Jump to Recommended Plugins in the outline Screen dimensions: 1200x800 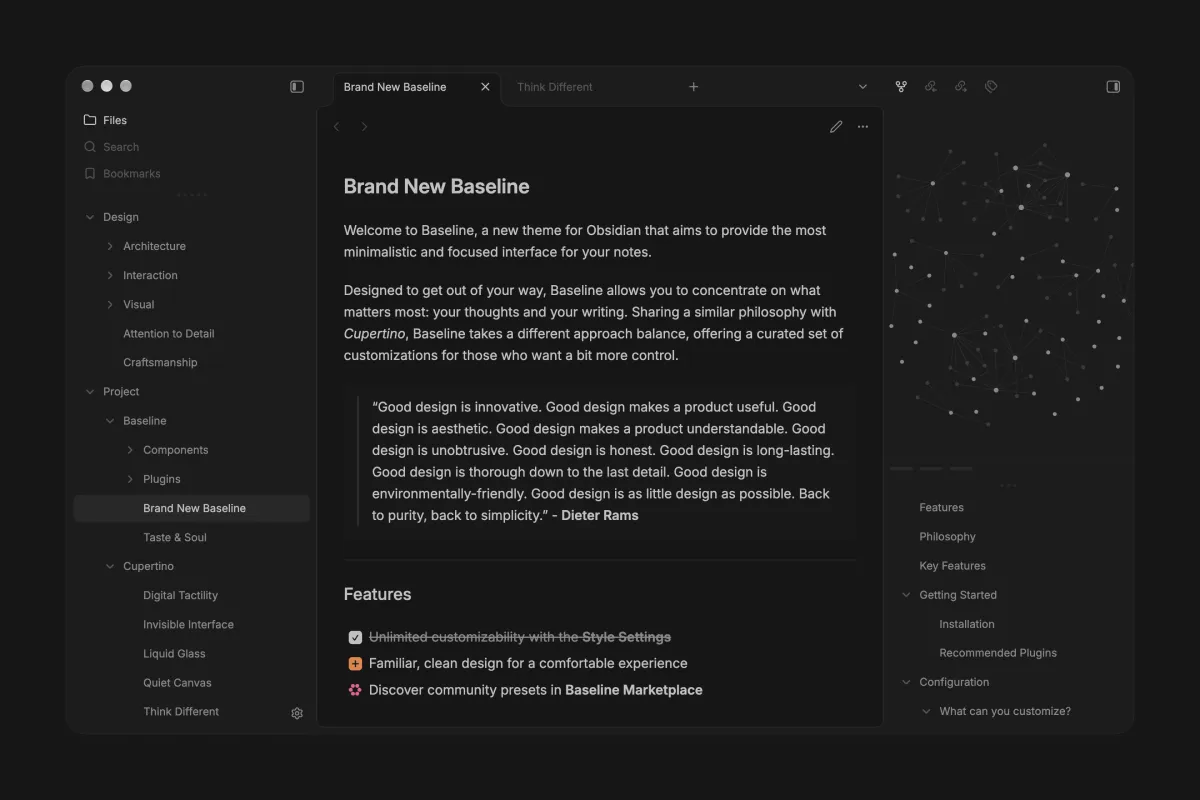tap(998, 653)
